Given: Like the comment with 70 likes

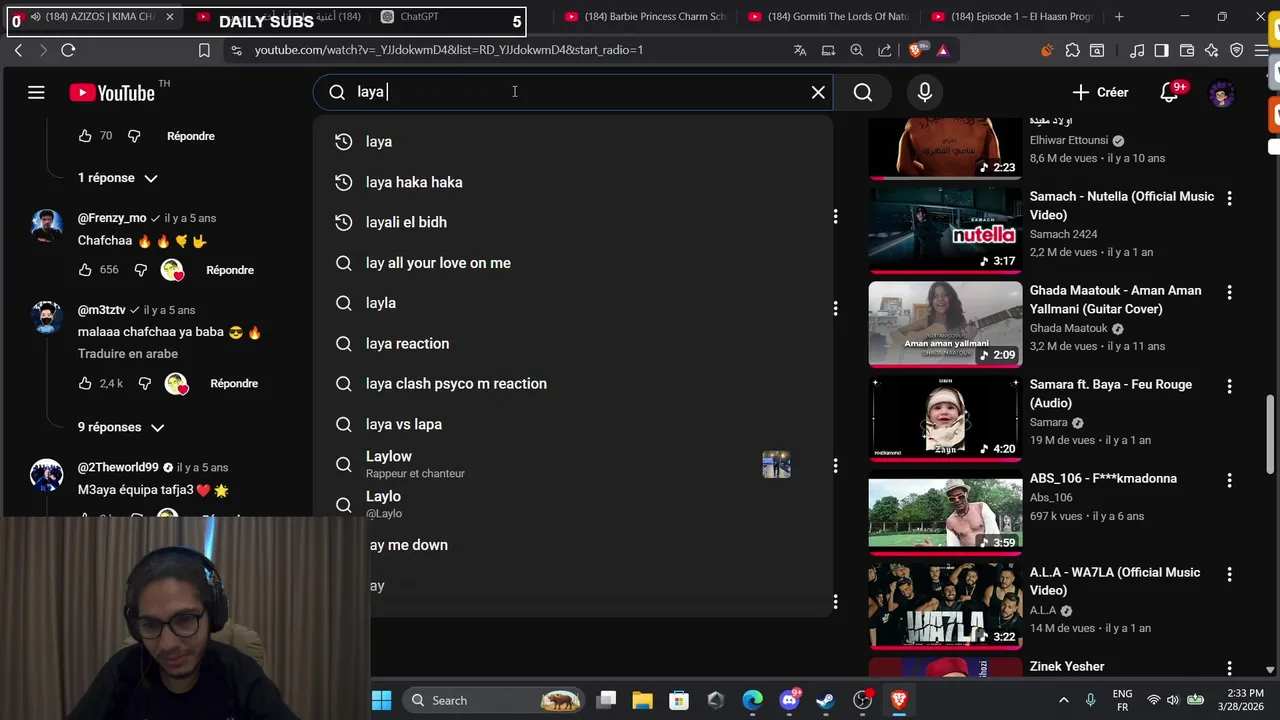Looking at the screenshot, I should point(85,136).
